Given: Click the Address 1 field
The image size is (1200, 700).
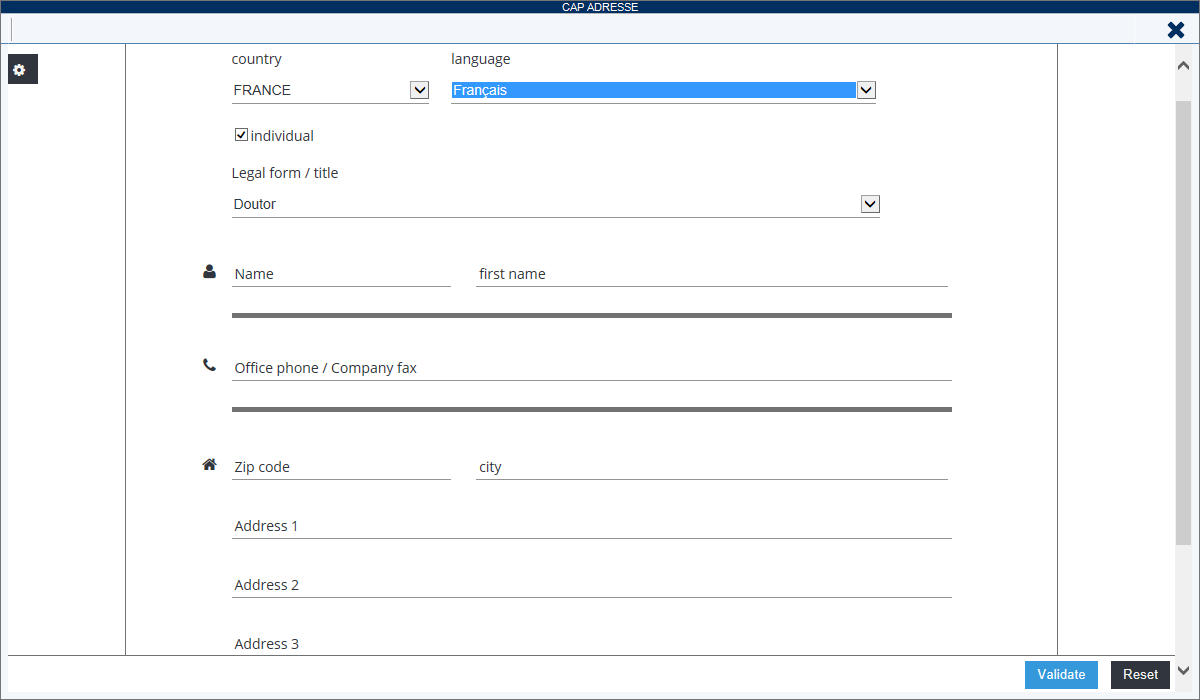Looking at the screenshot, I should point(590,526).
